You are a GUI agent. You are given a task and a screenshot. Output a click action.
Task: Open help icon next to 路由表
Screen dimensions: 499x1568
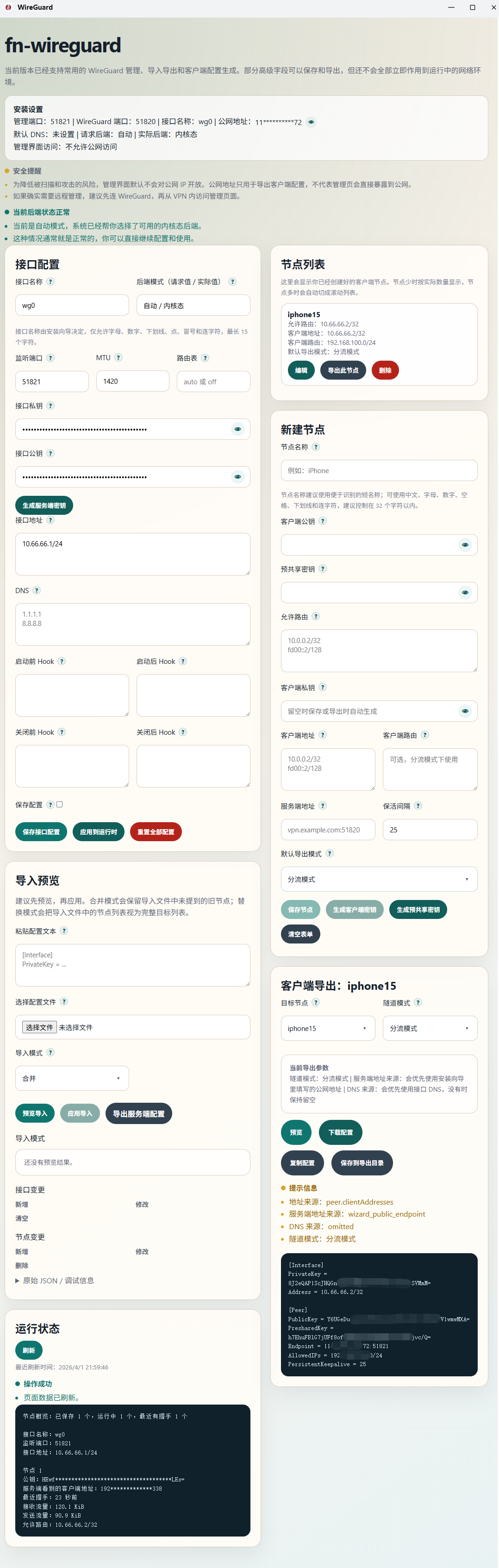(205, 358)
